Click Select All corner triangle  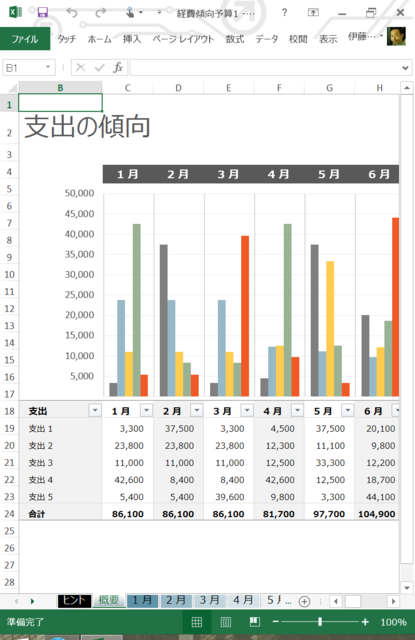[12, 88]
